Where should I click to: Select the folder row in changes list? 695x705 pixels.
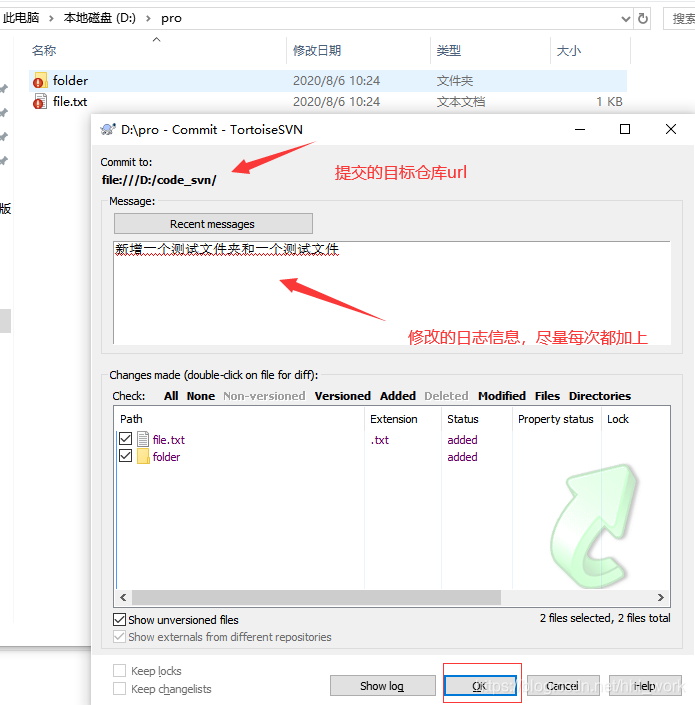392,456
